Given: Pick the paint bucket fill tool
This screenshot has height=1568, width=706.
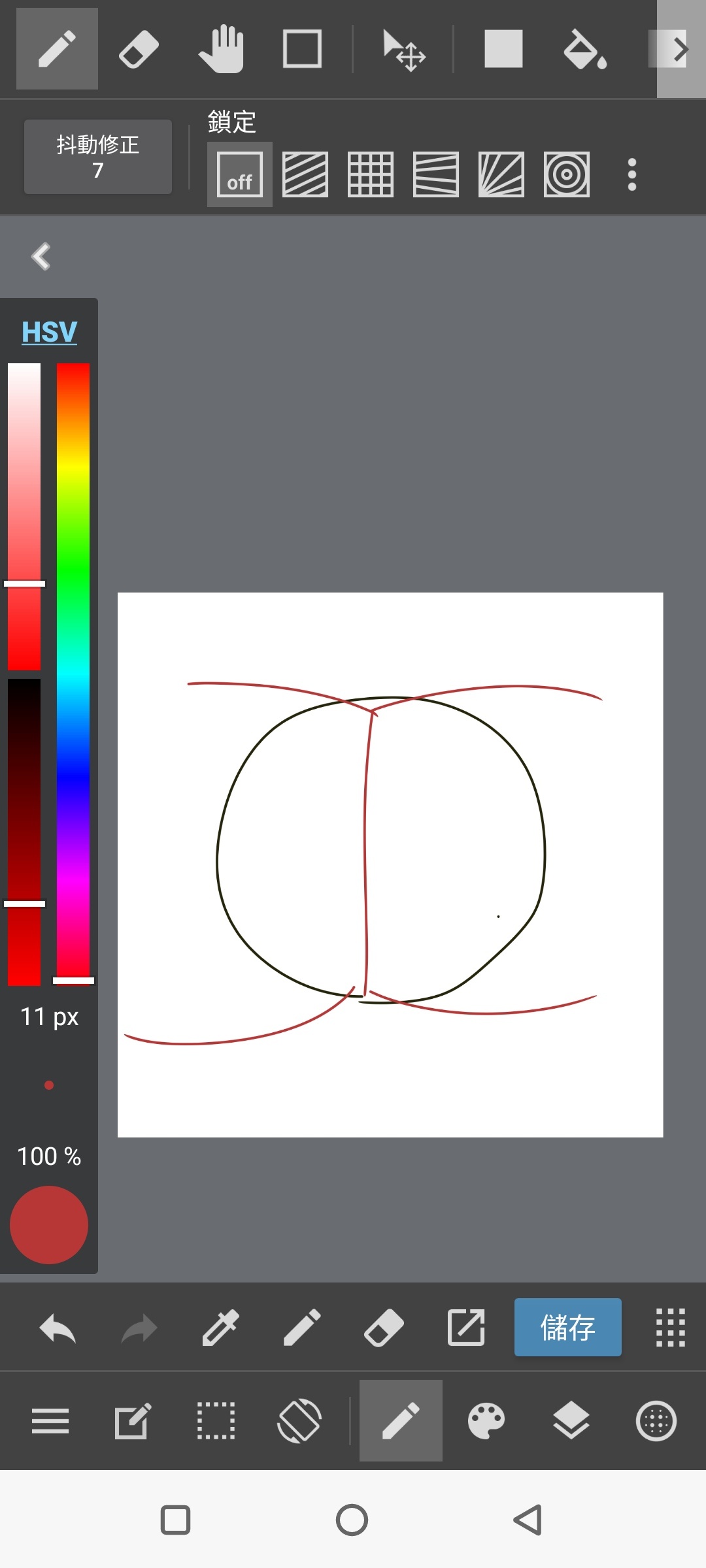Looking at the screenshot, I should tap(585, 49).
